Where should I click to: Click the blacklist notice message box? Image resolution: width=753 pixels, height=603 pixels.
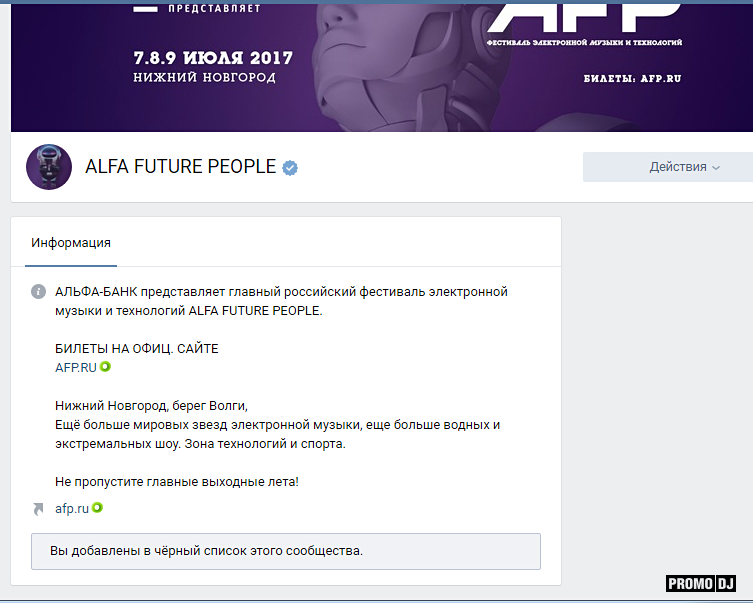coord(286,551)
